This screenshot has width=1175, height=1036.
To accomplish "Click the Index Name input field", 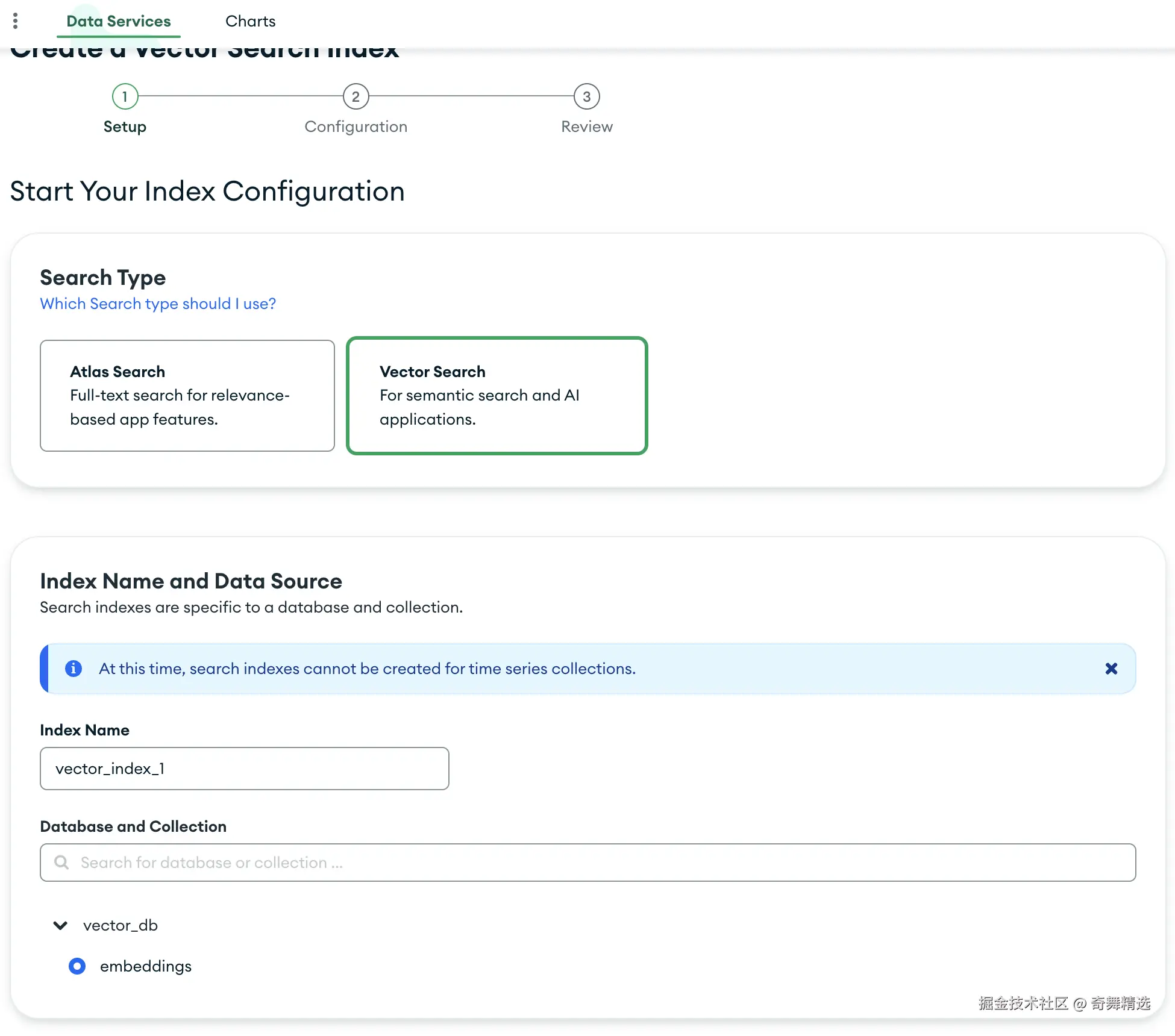I will [244, 769].
